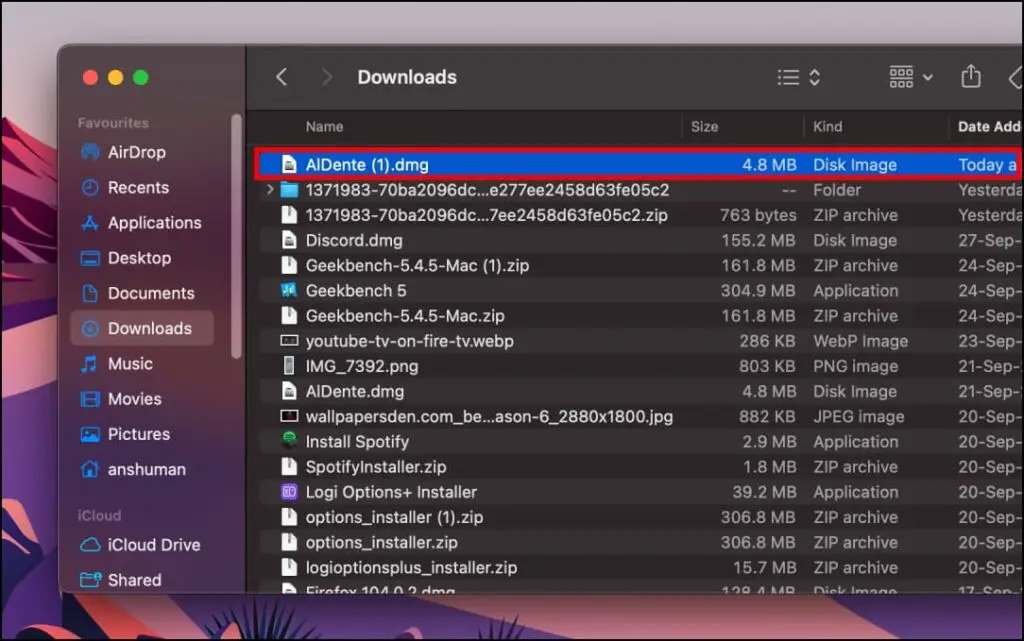Select the Geekbench 5 application icon
The image size is (1024, 641).
coord(289,290)
